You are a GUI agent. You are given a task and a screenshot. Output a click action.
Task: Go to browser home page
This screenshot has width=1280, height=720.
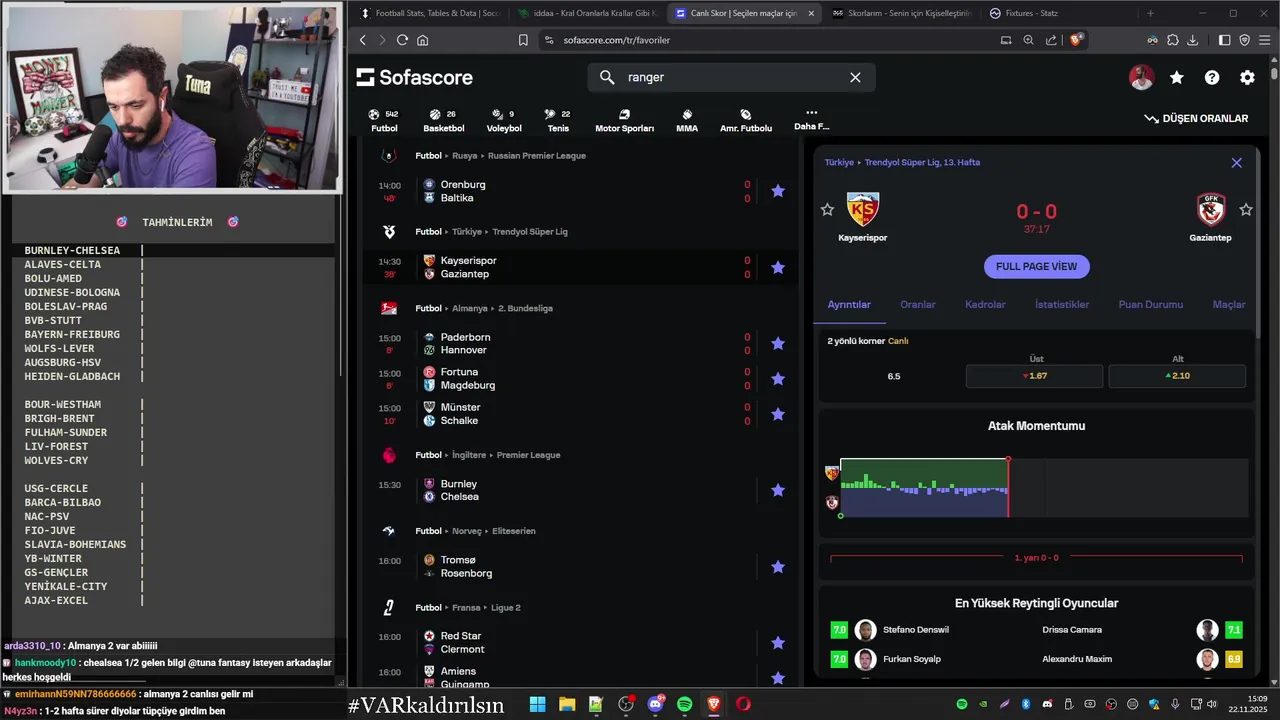pyautogui.click(x=423, y=40)
